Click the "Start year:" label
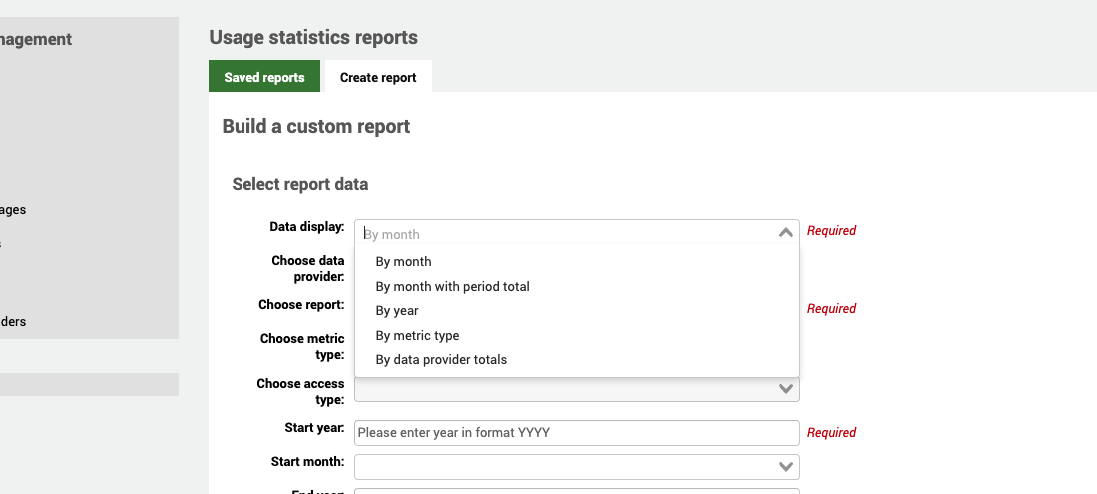The image size is (1097, 494). click(314, 428)
